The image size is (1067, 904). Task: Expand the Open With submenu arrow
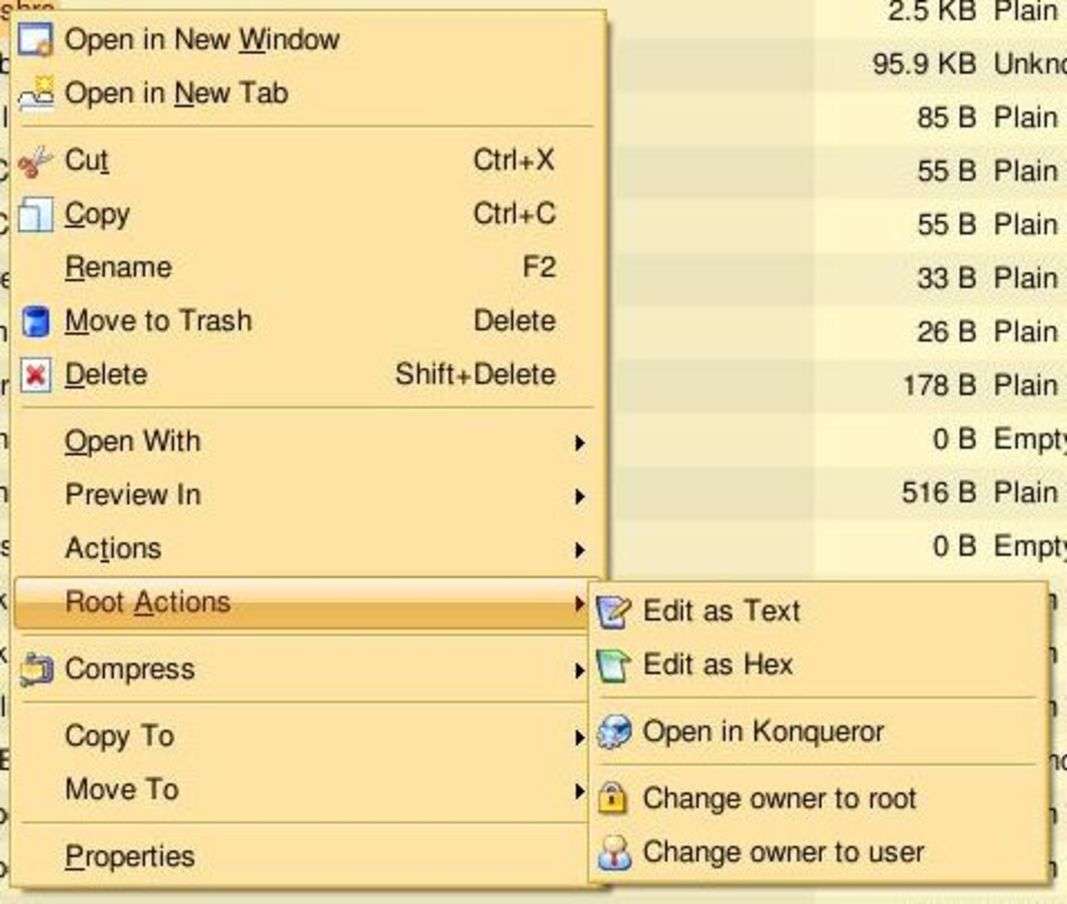coord(579,442)
